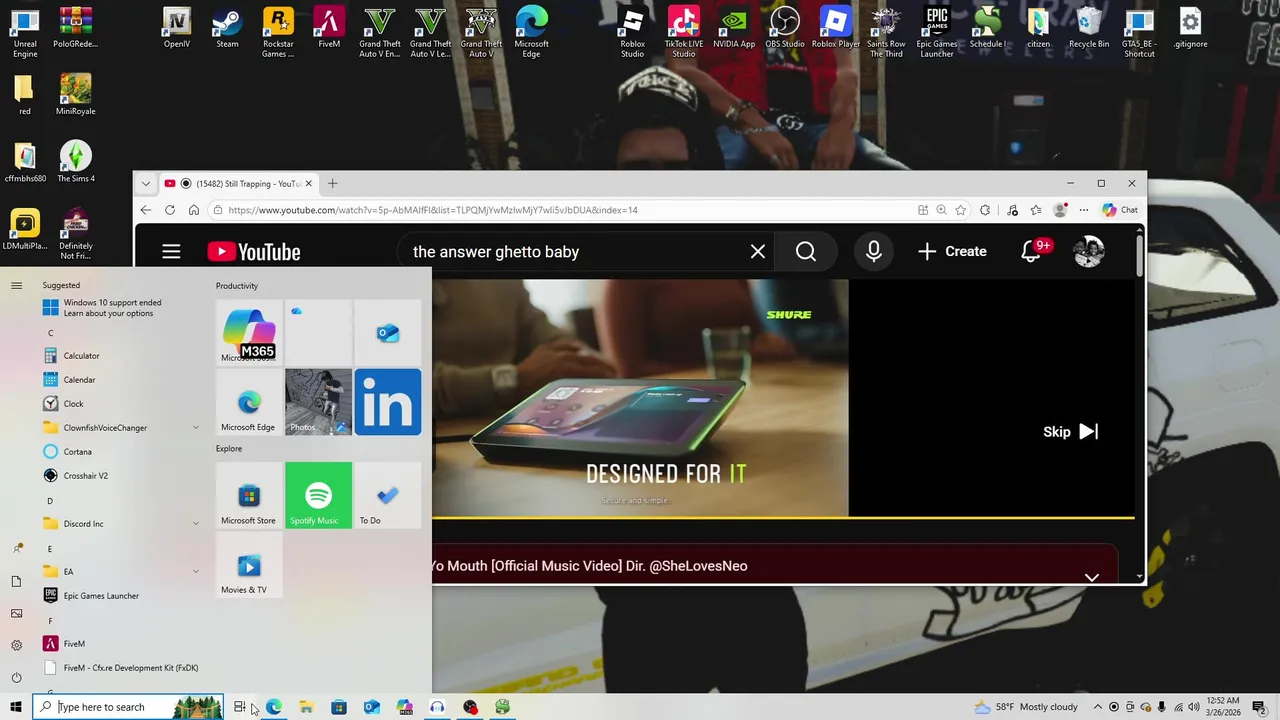
Task: Expand the video title description chevron
Action: (x=1092, y=577)
